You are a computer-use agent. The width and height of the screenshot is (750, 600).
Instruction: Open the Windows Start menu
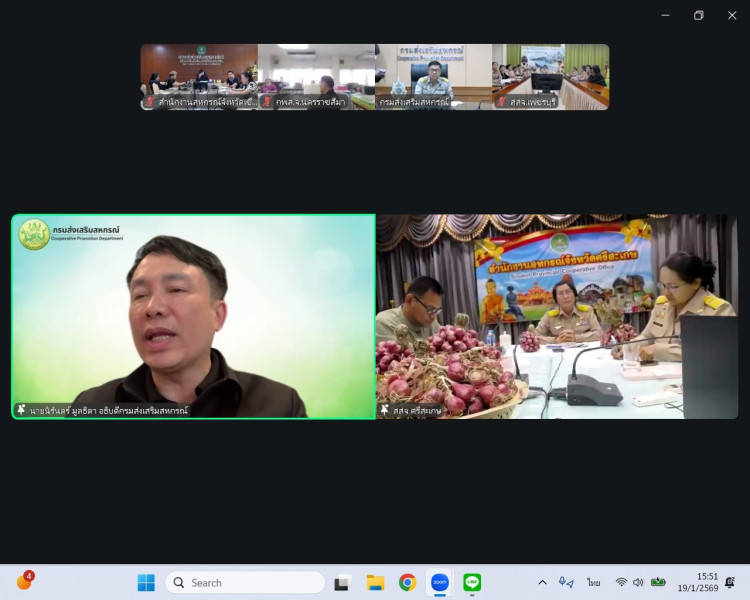[x=146, y=582]
